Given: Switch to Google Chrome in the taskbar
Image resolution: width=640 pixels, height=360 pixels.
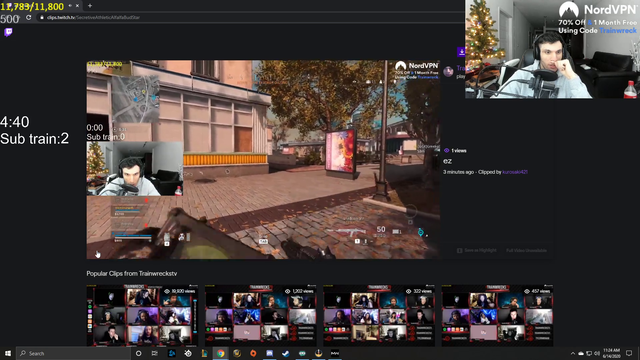Looking at the screenshot, I should 220,353.
